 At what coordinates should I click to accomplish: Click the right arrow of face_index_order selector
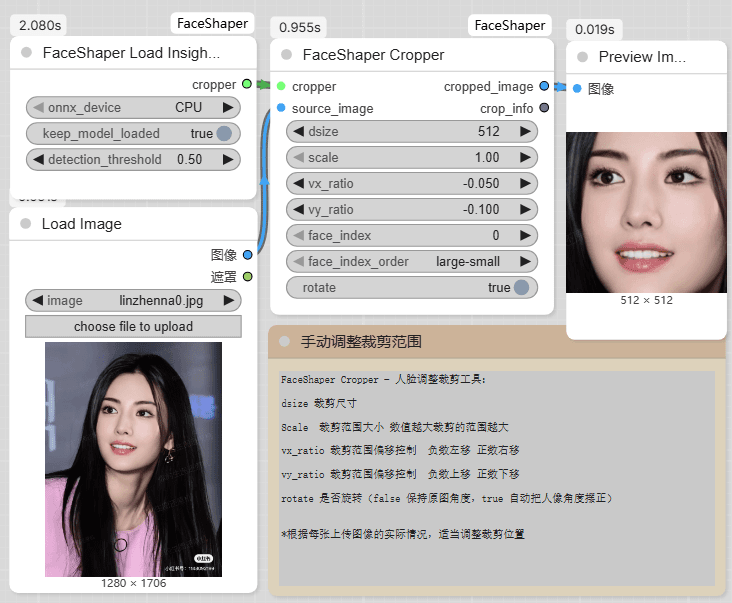click(525, 262)
